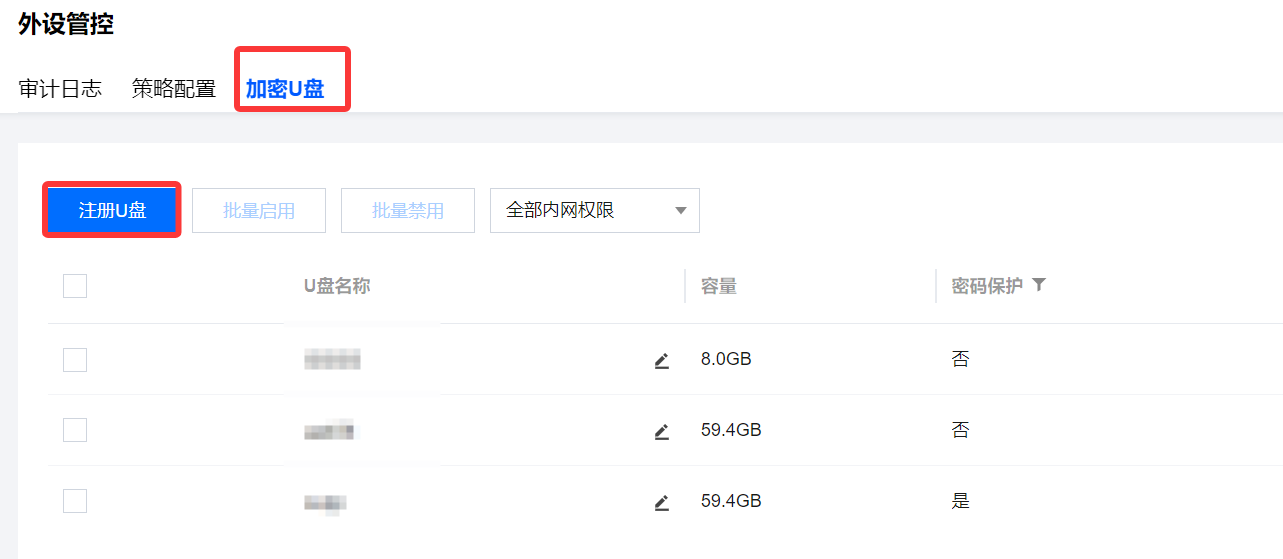
Task: Click the 是 value in the 密码保护 column
Action: pos(961,501)
